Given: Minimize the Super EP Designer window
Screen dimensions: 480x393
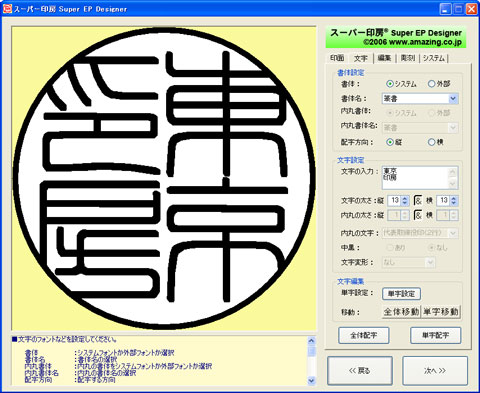Looking at the screenshot, I should point(445,9).
